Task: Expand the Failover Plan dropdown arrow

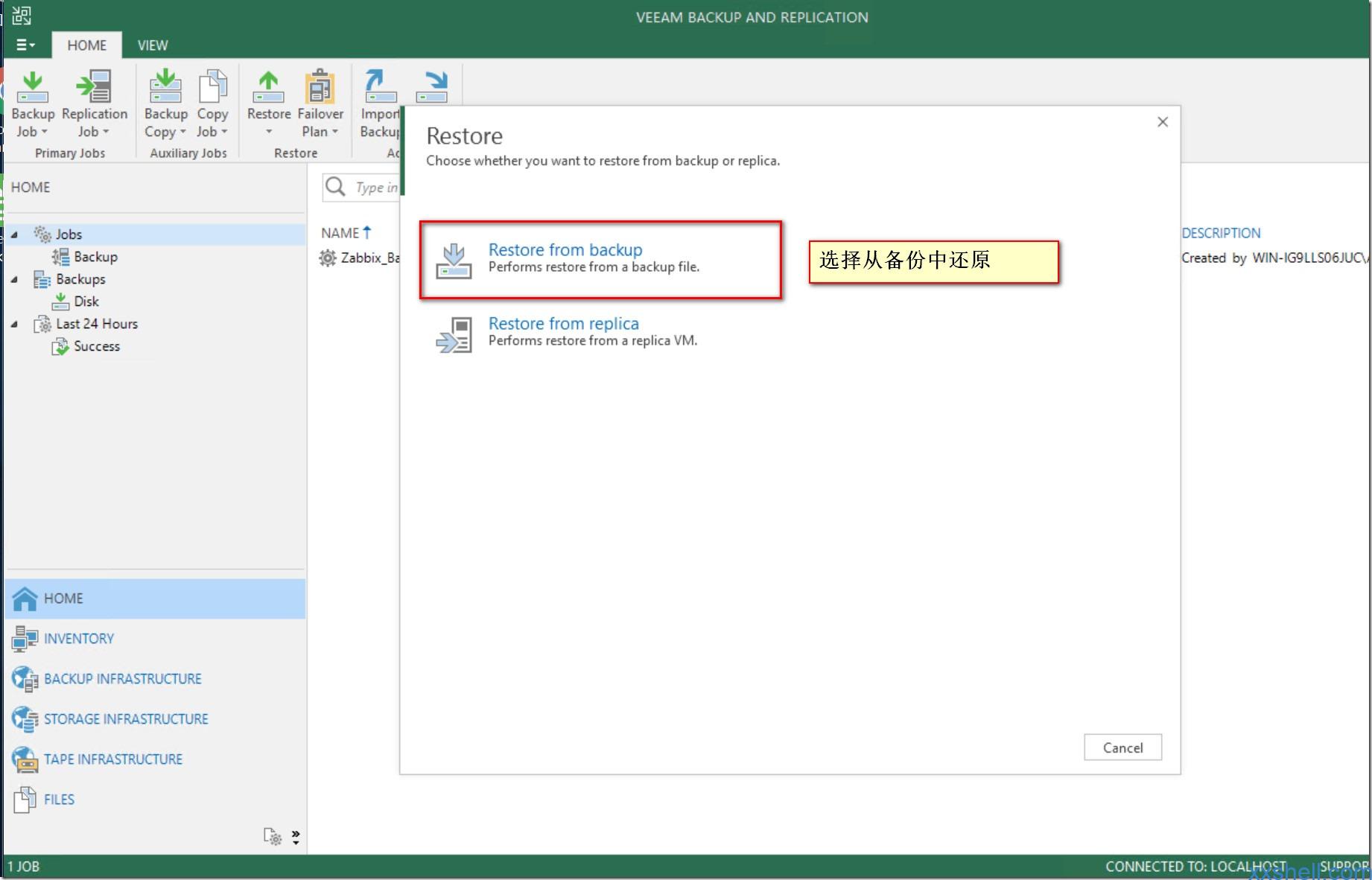Action: coord(335,132)
